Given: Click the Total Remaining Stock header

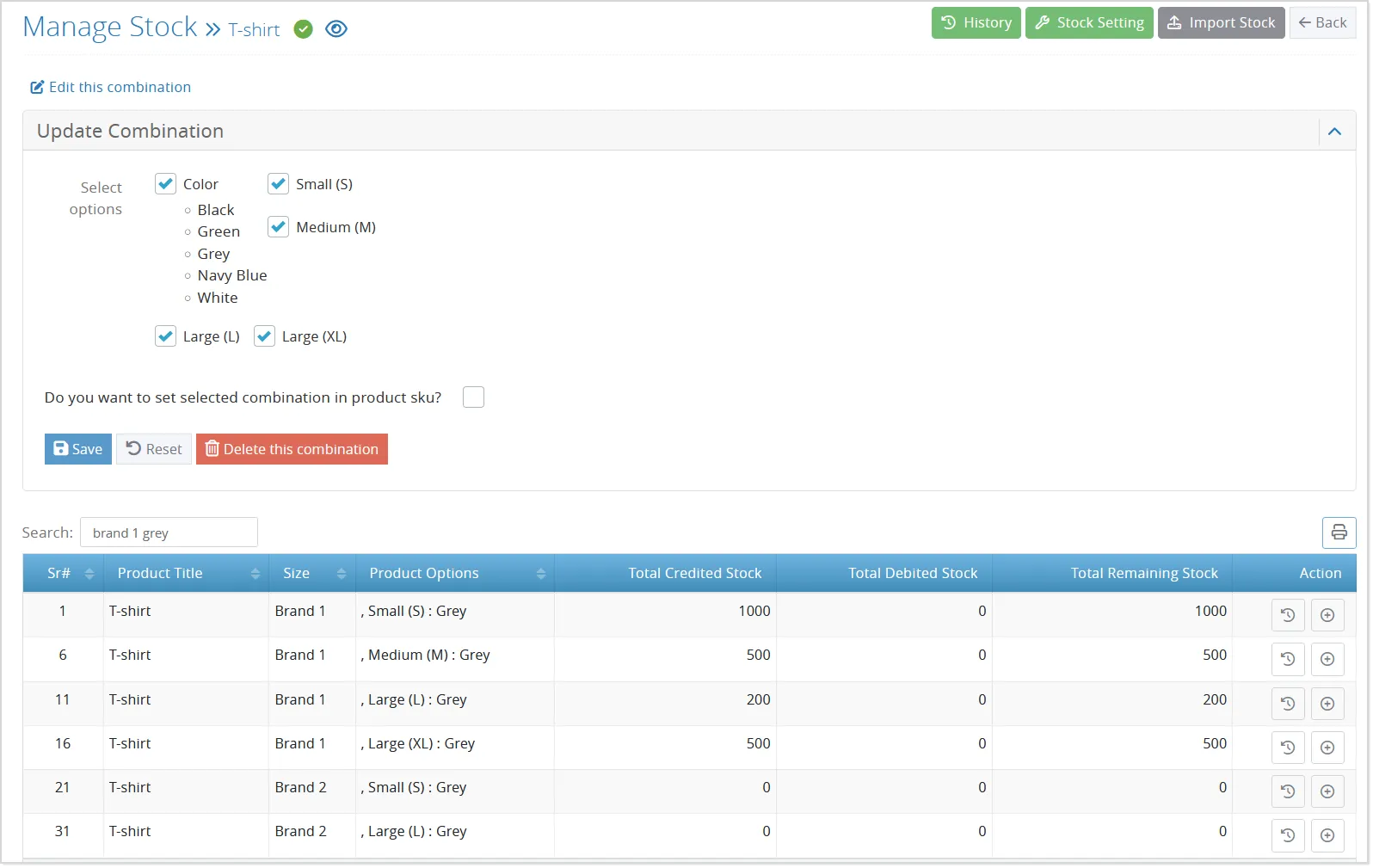Looking at the screenshot, I should (1112, 574).
